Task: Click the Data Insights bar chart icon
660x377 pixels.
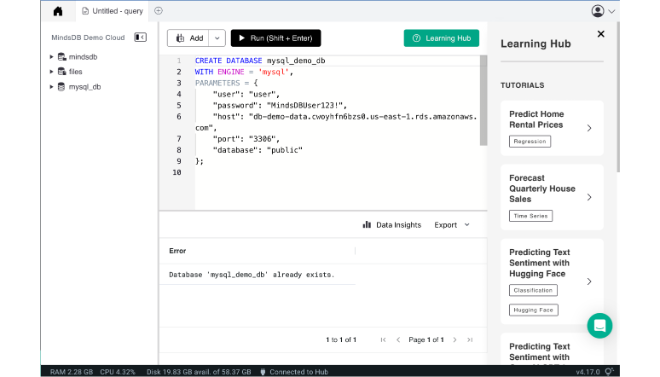Action: (x=367, y=225)
